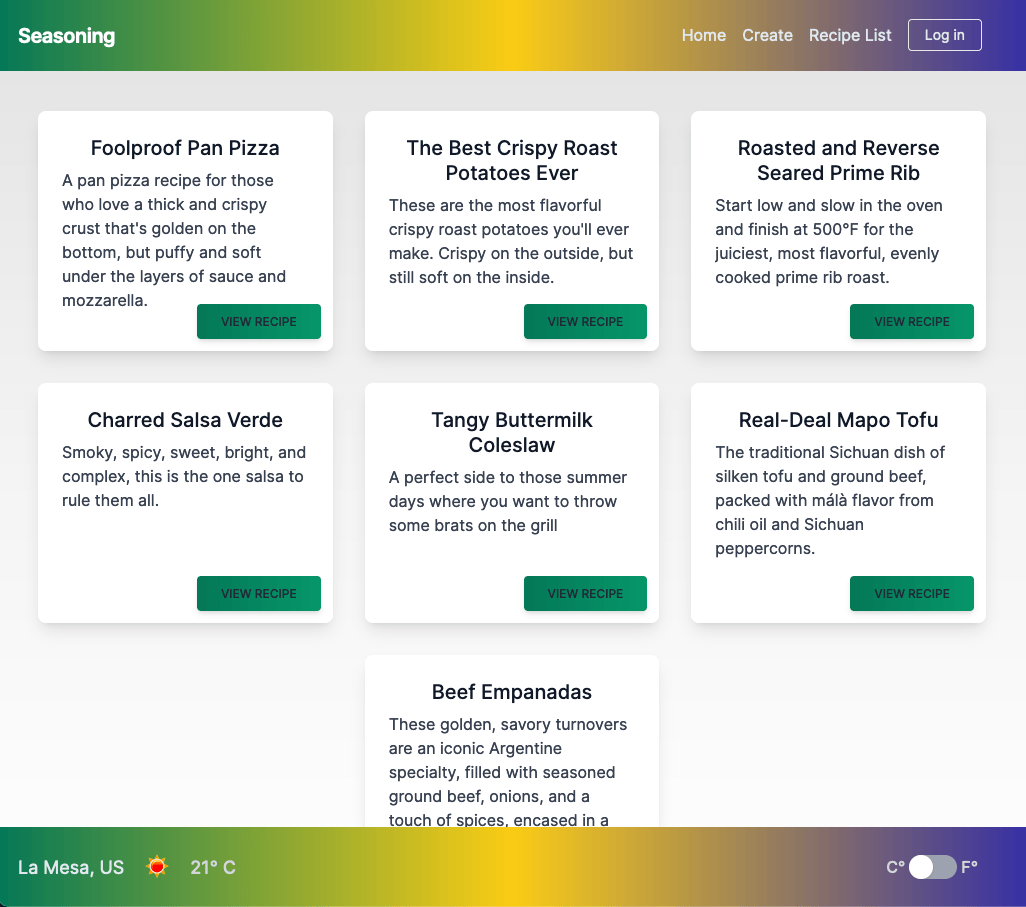Click the Foolproof Pan Pizza title
The height and width of the screenshot is (907, 1026).
point(185,148)
